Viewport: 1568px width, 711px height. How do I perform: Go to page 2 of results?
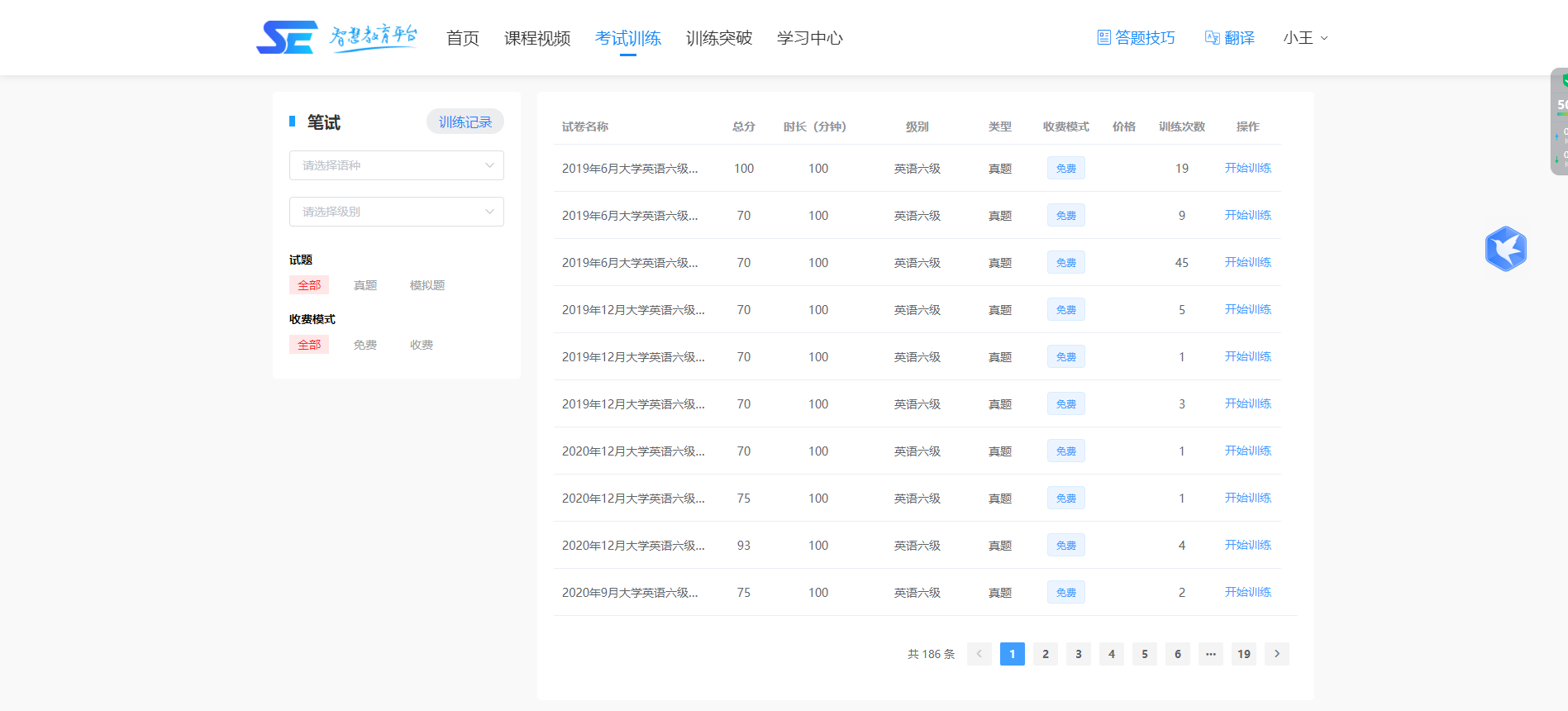(x=1046, y=654)
